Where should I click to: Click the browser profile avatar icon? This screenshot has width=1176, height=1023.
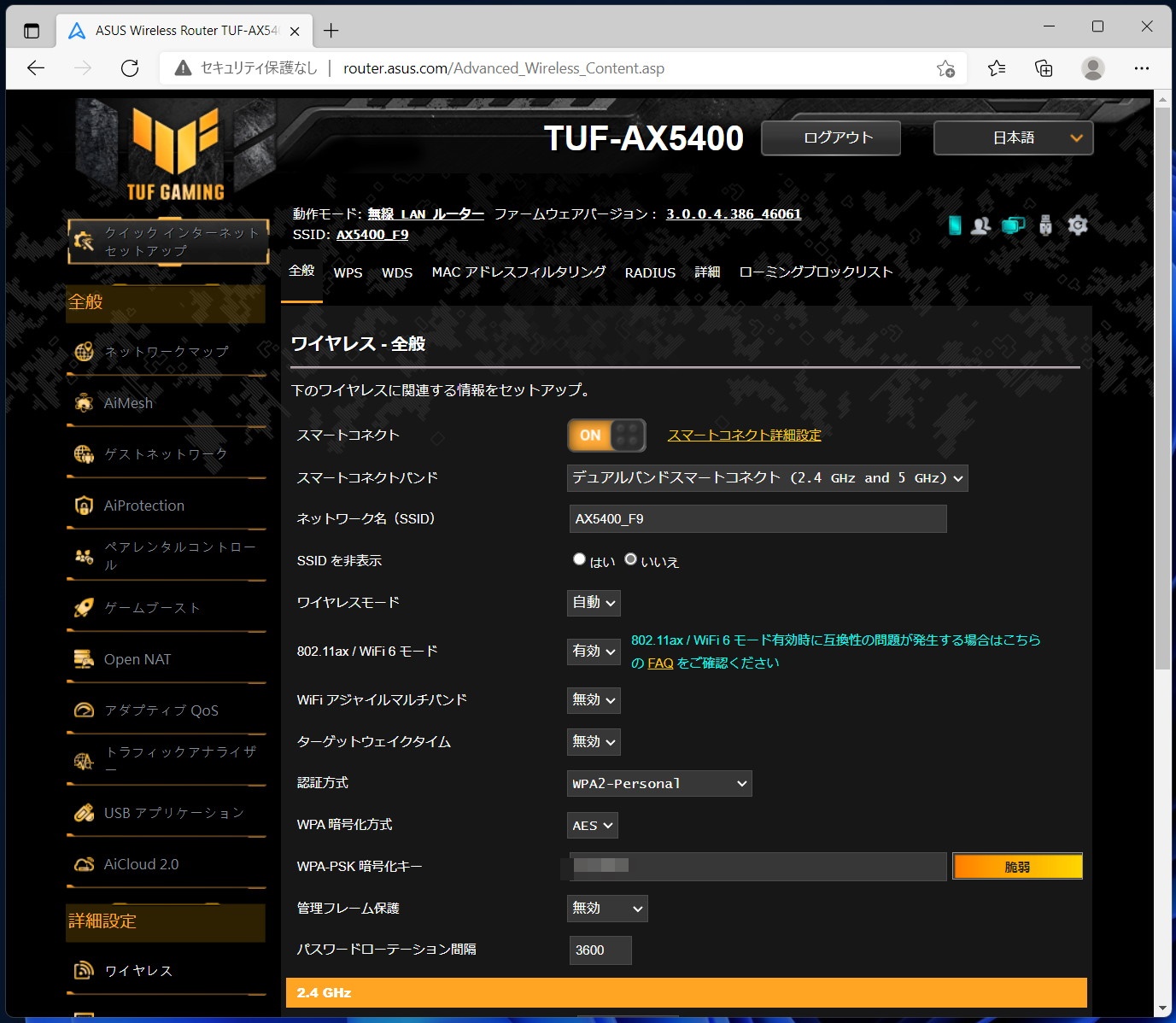coord(1093,68)
